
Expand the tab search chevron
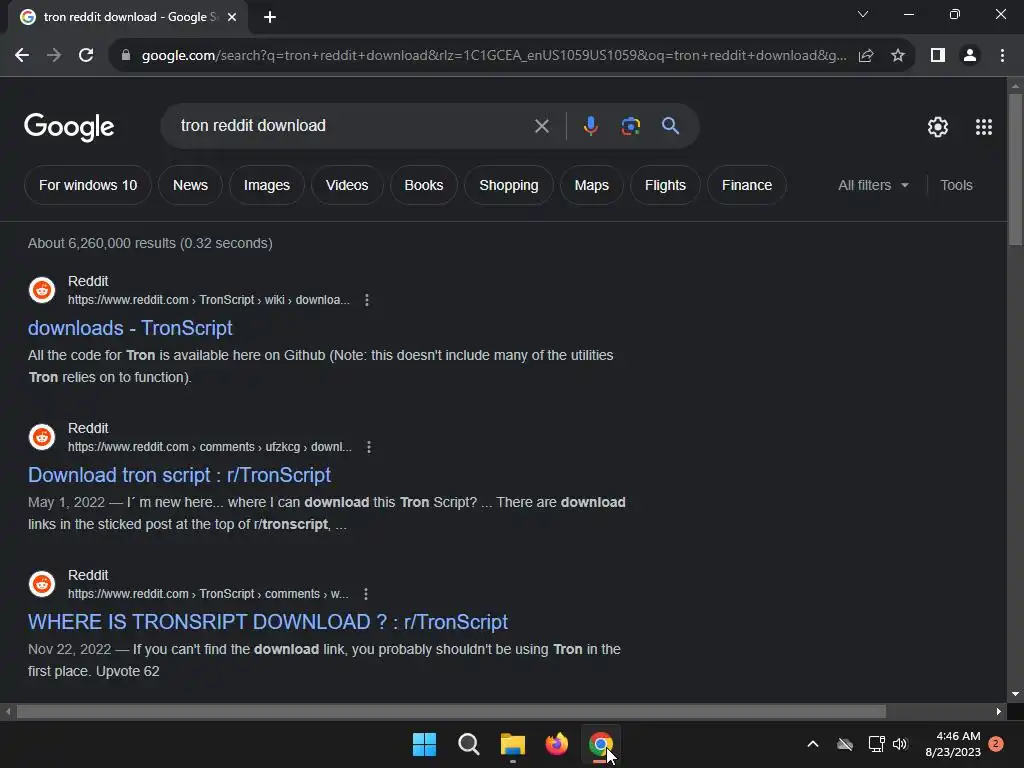pyautogui.click(x=863, y=14)
